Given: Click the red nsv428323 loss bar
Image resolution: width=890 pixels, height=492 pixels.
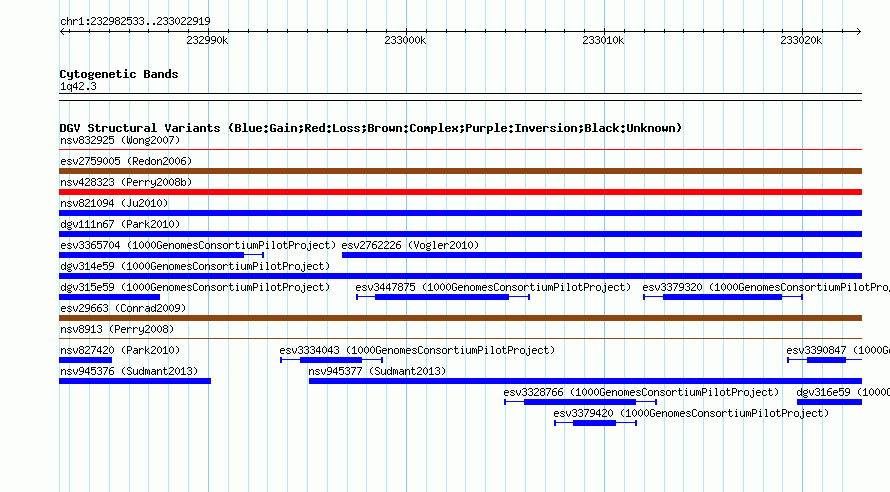Looking at the screenshot, I should click(x=460, y=192).
